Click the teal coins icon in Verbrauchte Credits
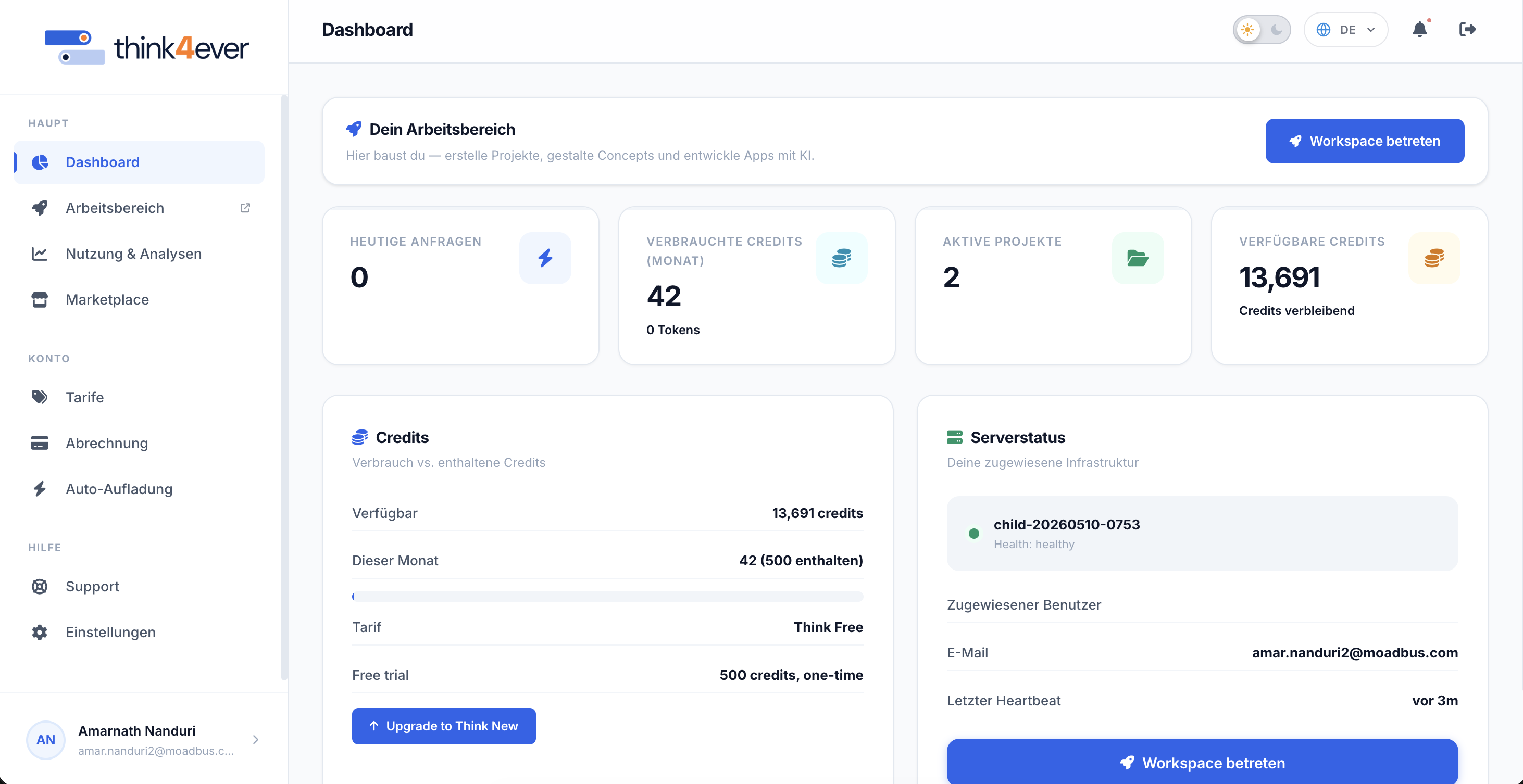 (841, 258)
